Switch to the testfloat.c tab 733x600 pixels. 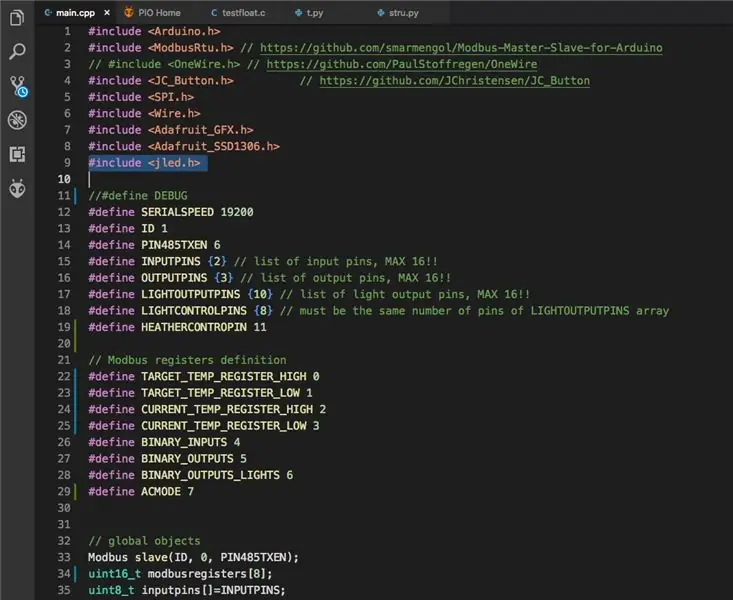point(244,13)
